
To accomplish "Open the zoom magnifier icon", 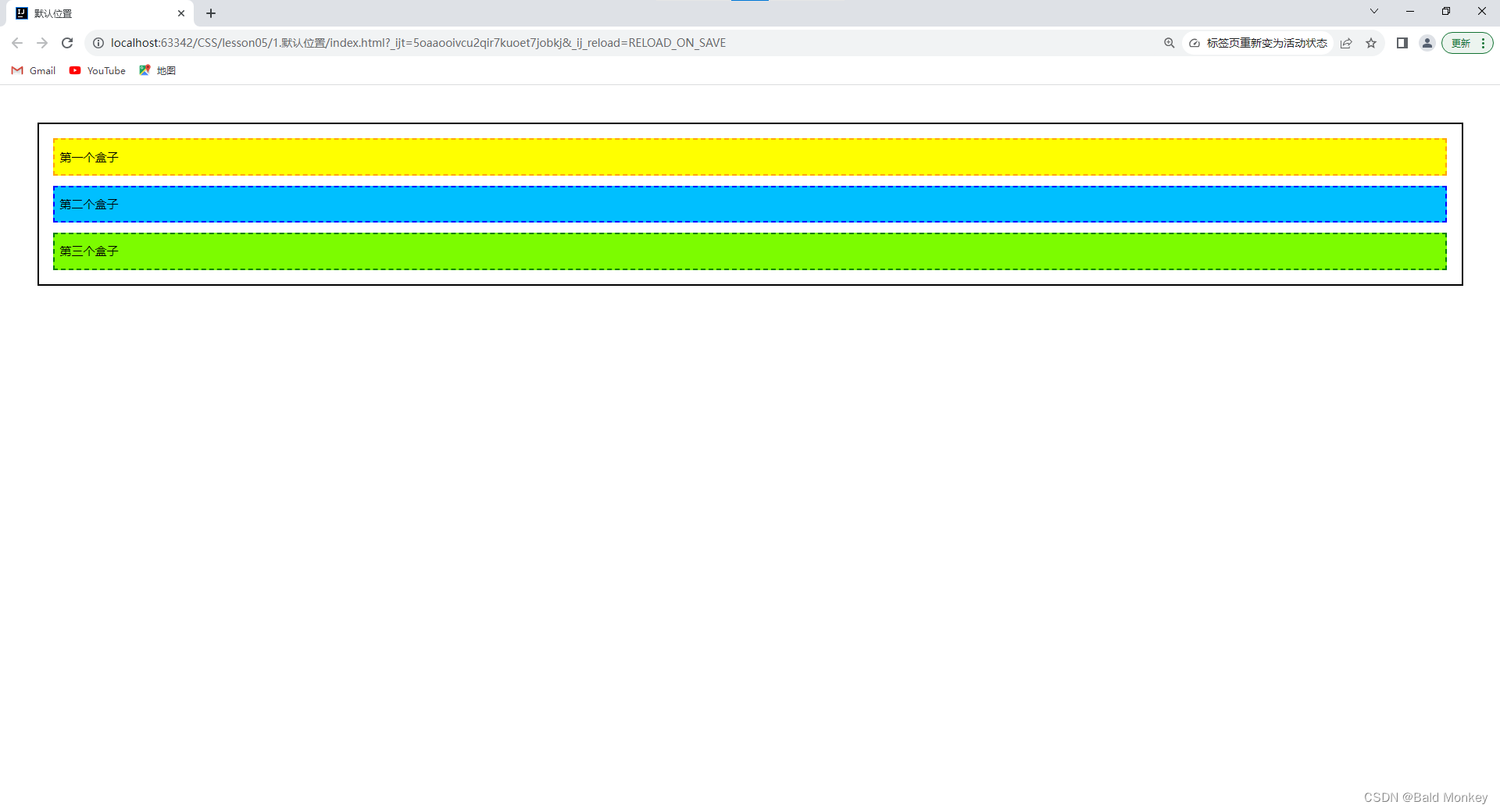I will point(1170,43).
